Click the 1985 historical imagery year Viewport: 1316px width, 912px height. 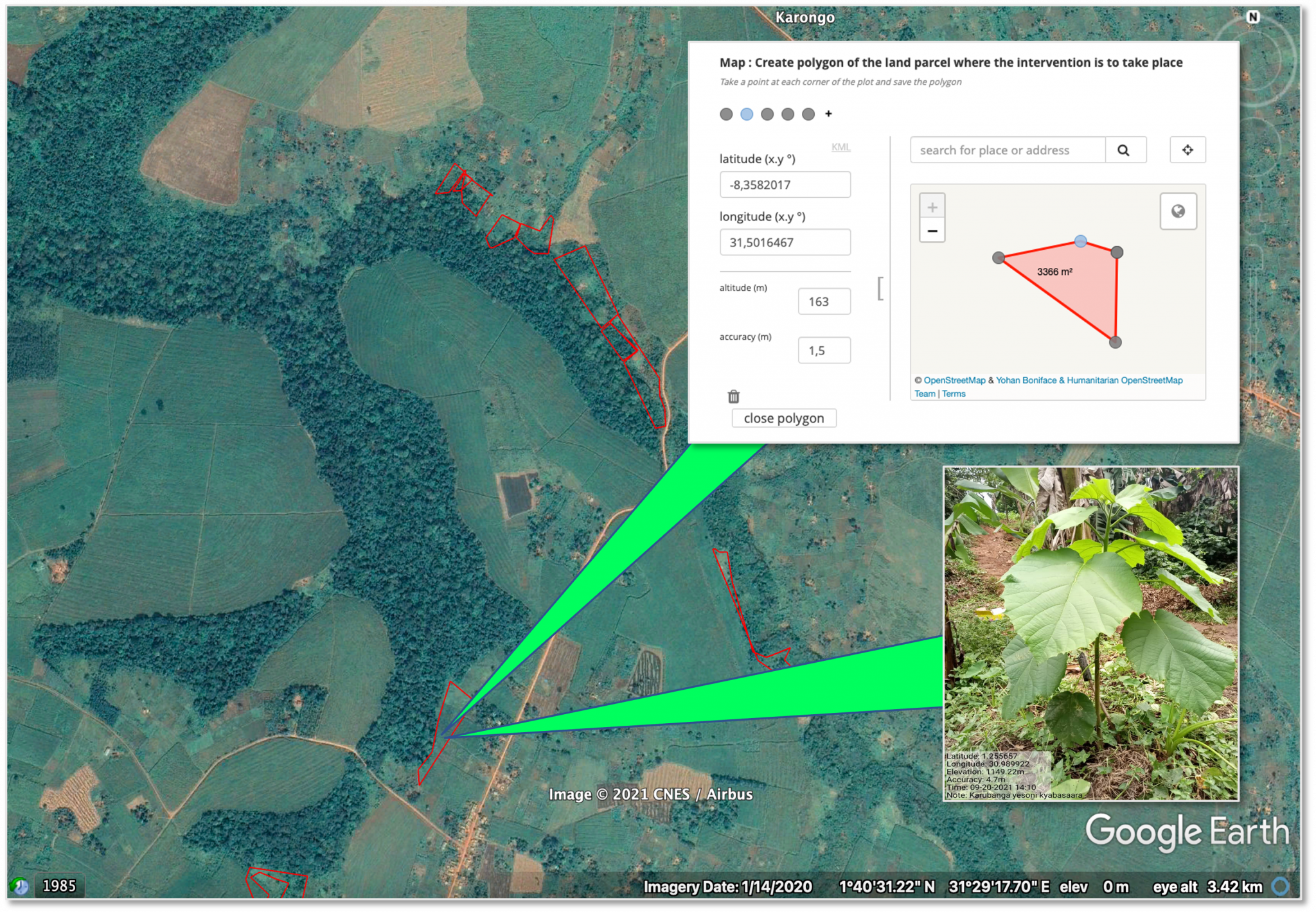tap(59, 886)
